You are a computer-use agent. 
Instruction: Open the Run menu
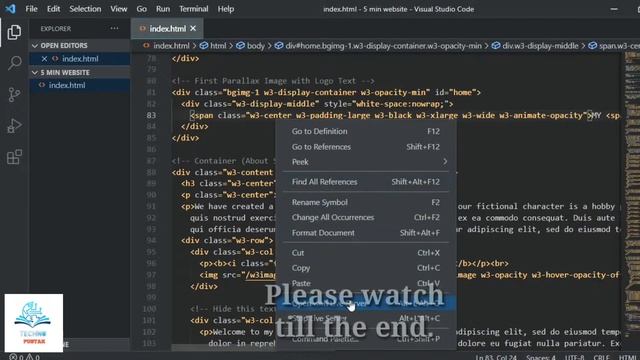coord(162,9)
